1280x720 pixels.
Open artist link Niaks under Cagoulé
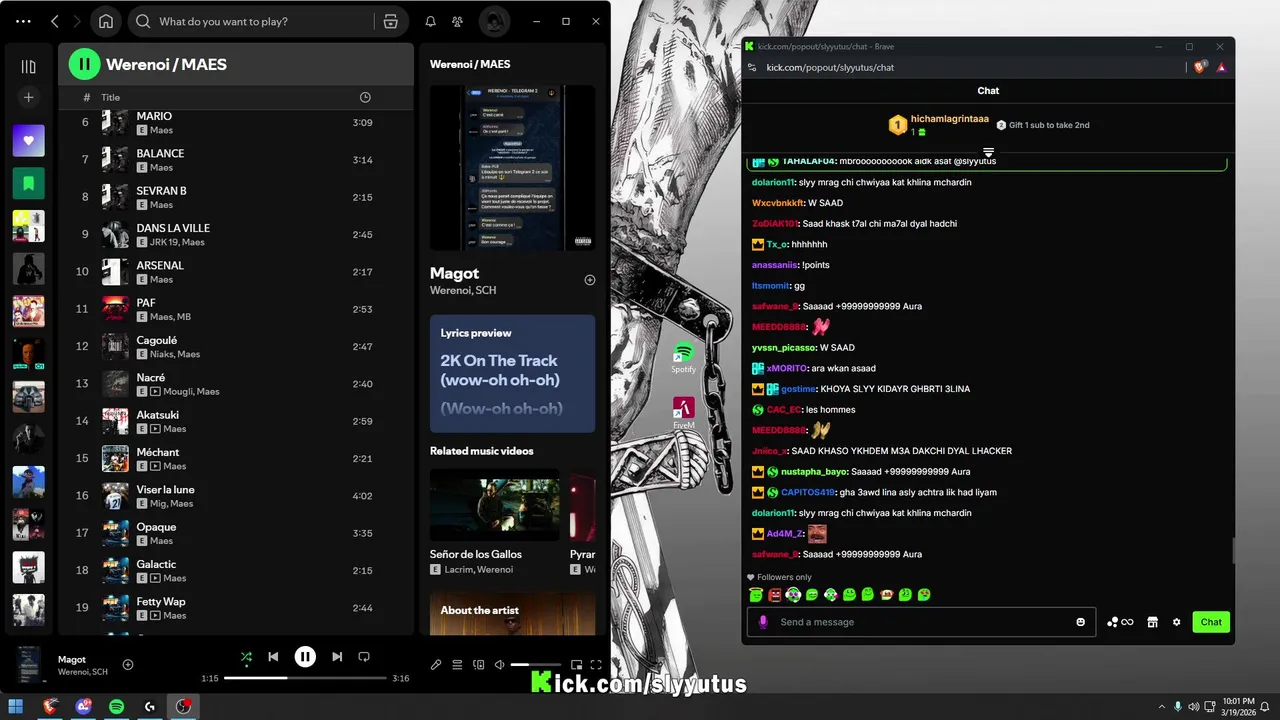point(161,354)
